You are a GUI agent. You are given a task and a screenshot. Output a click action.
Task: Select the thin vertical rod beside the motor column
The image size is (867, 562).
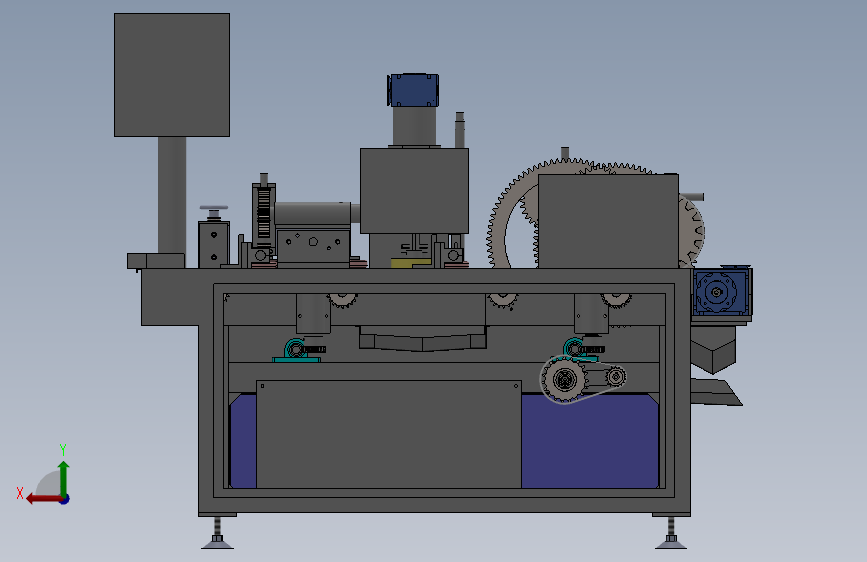tap(459, 130)
